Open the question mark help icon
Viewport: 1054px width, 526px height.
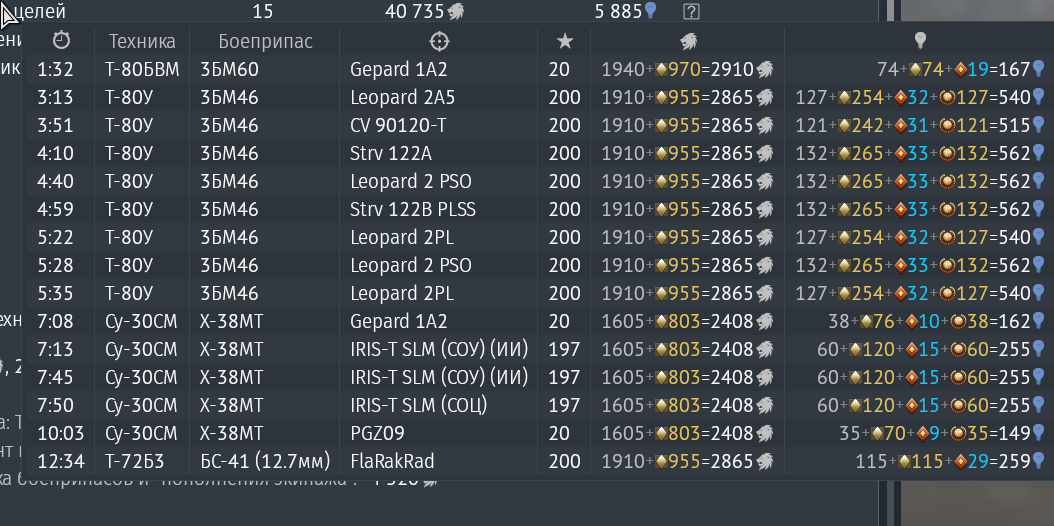pos(691,11)
